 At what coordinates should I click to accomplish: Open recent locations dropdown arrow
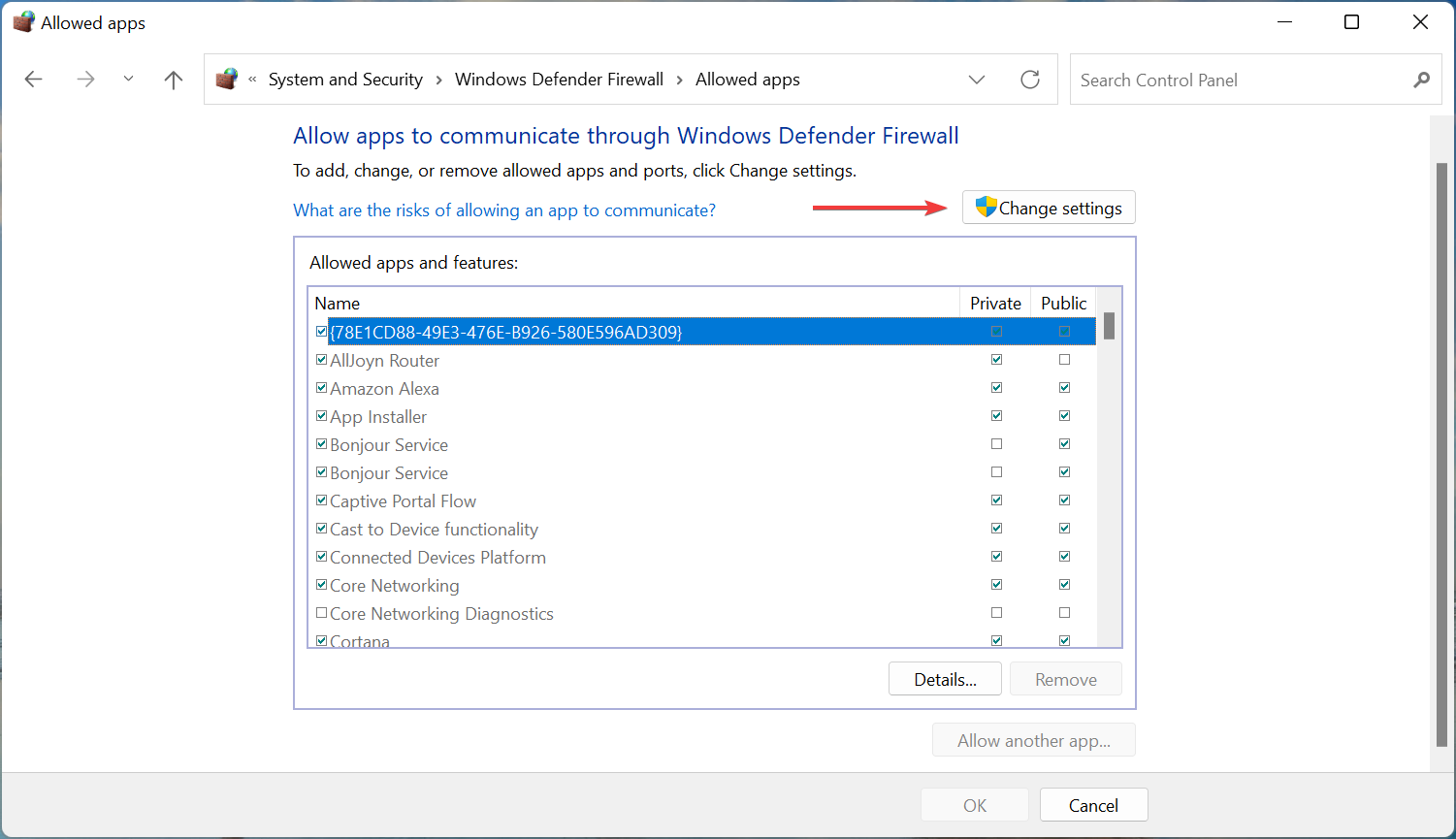click(x=128, y=80)
